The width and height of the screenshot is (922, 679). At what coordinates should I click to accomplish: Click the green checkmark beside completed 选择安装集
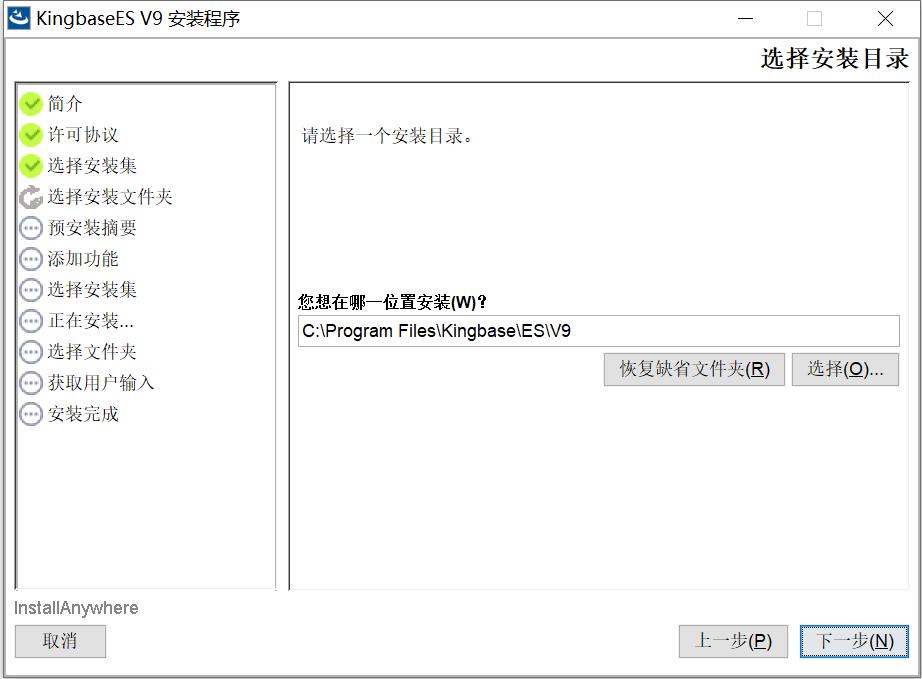click(x=31, y=166)
